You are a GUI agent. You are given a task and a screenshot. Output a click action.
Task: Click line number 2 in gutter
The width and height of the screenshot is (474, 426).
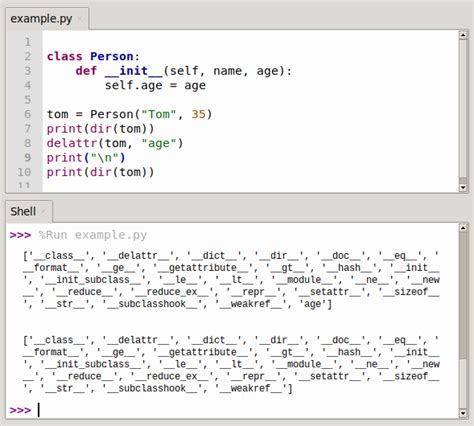pyautogui.click(x=28, y=56)
